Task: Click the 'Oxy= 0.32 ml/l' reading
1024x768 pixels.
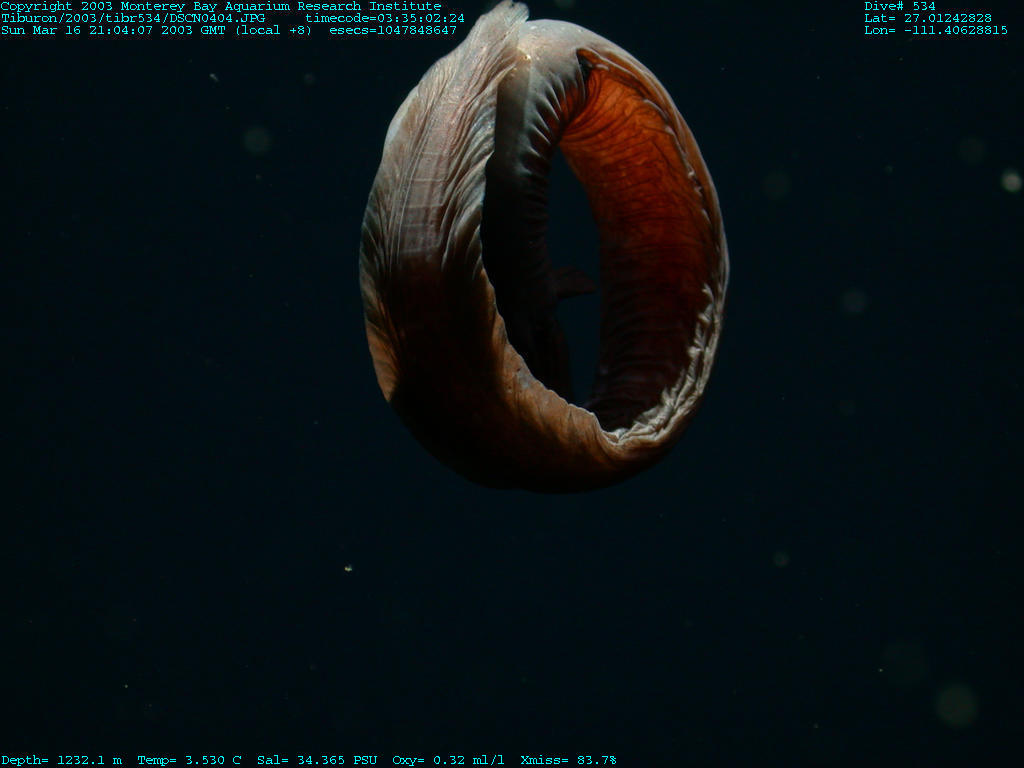Action: pos(448,760)
